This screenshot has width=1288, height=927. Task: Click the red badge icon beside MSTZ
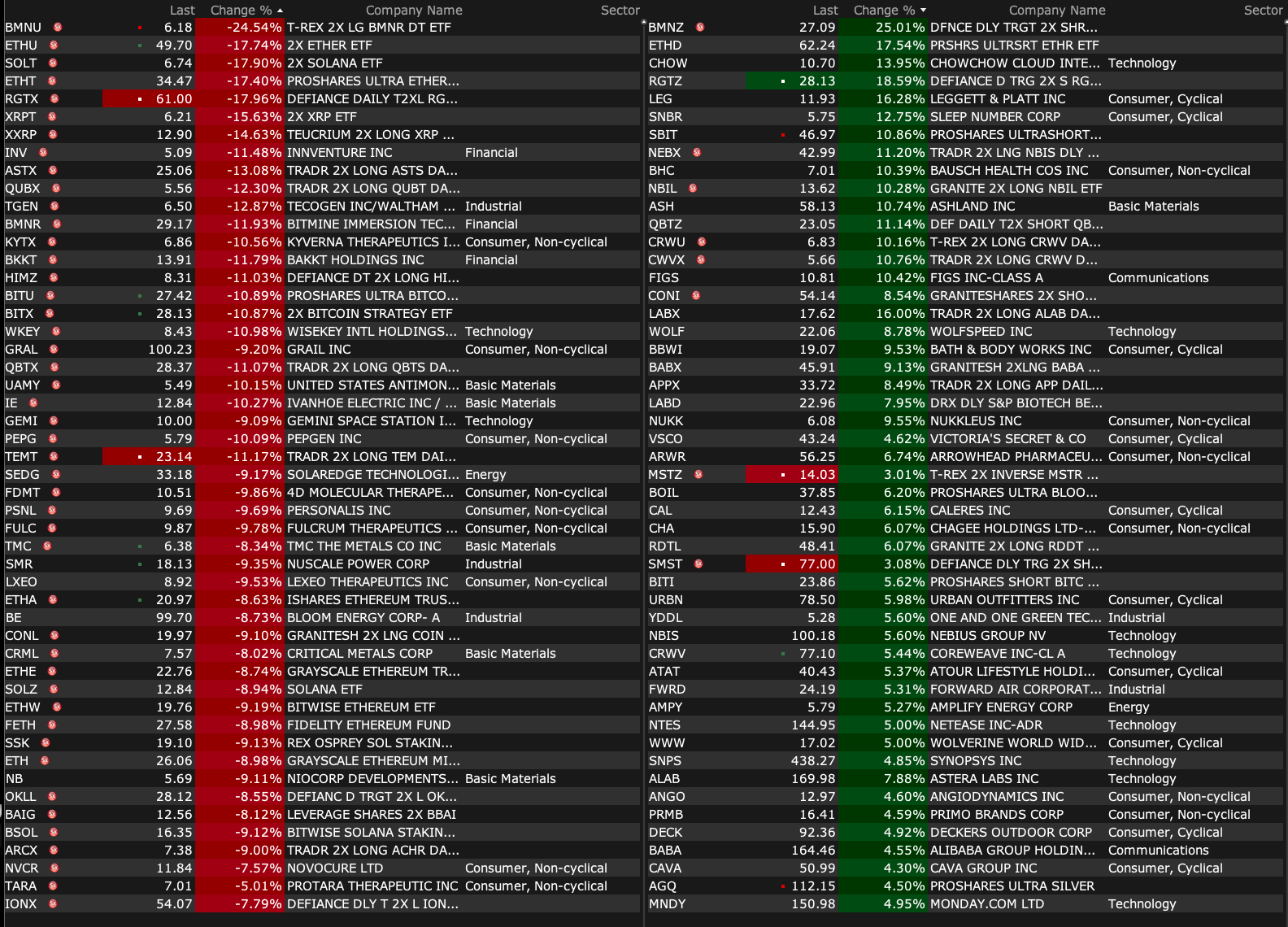pyautogui.click(x=698, y=475)
